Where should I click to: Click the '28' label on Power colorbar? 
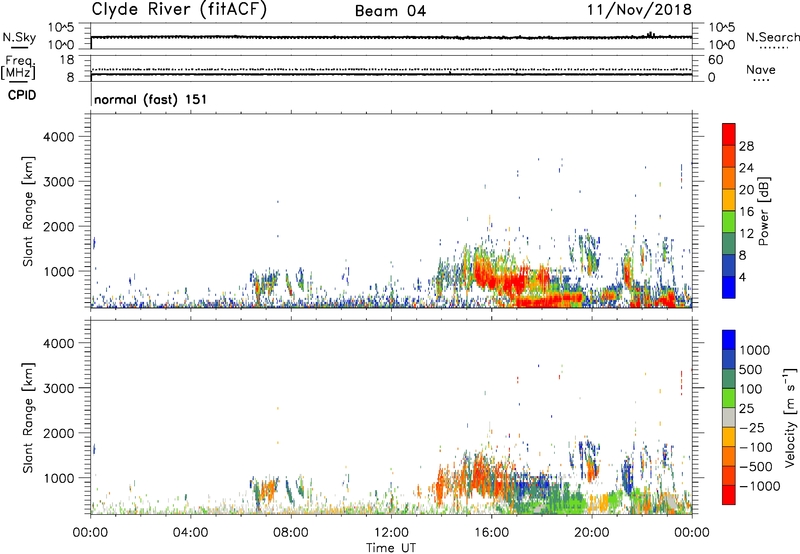coord(746,146)
